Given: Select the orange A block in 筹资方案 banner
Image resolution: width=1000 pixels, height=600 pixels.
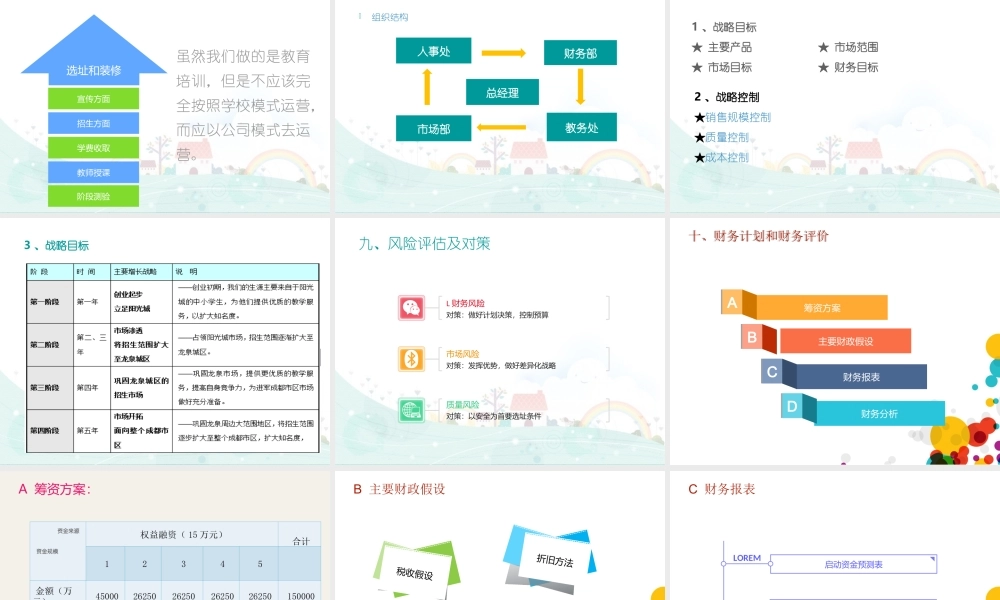Looking at the screenshot, I should click(733, 300).
